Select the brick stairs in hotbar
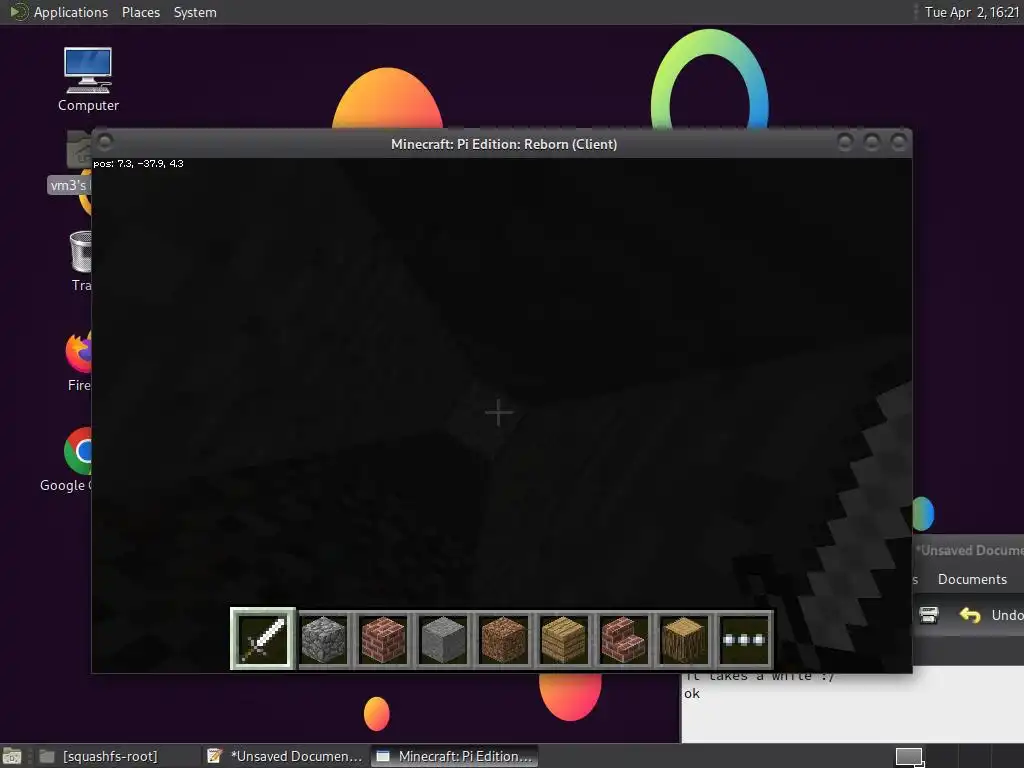This screenshot has width=1024, height=768. click(624, 639)
